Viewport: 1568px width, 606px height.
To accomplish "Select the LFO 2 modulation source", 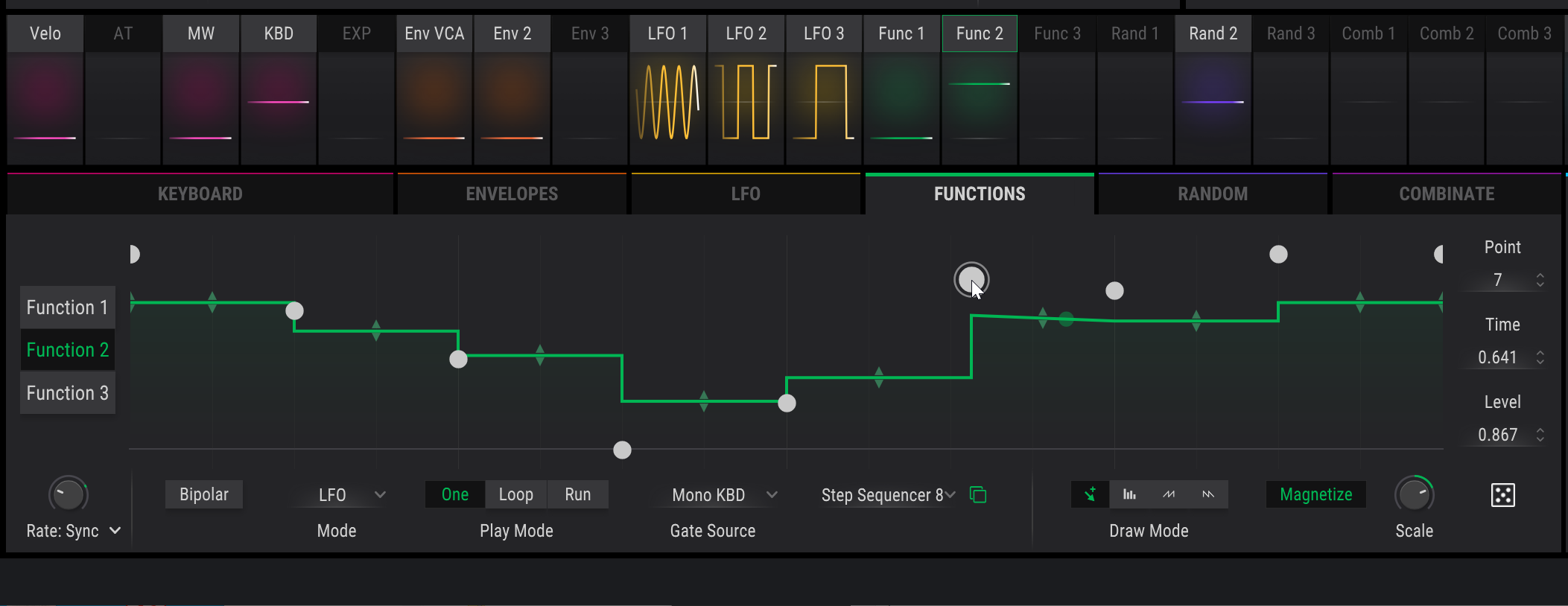I will [x=746, y=89].
